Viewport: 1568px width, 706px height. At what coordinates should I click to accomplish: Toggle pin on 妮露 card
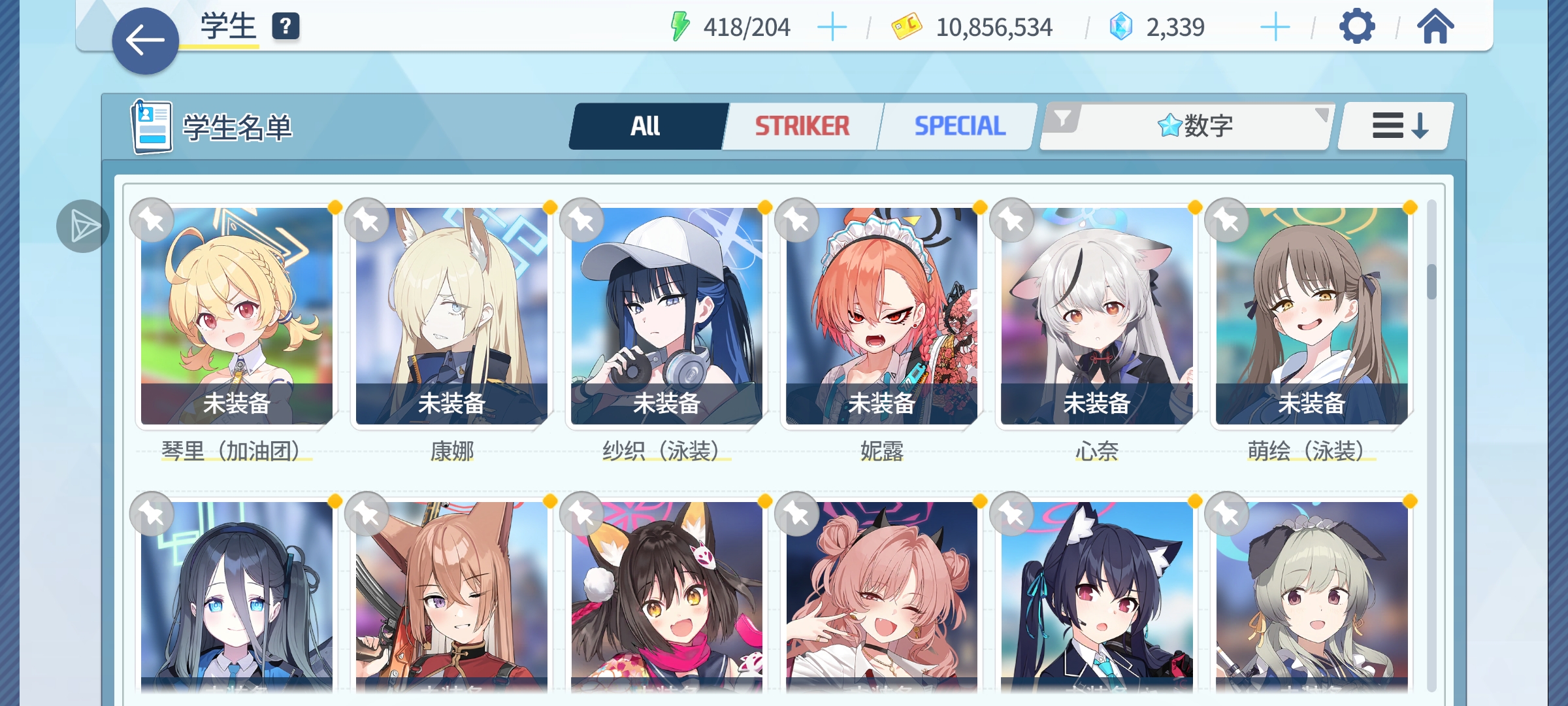pyautogui.click(x=797, y=220)
